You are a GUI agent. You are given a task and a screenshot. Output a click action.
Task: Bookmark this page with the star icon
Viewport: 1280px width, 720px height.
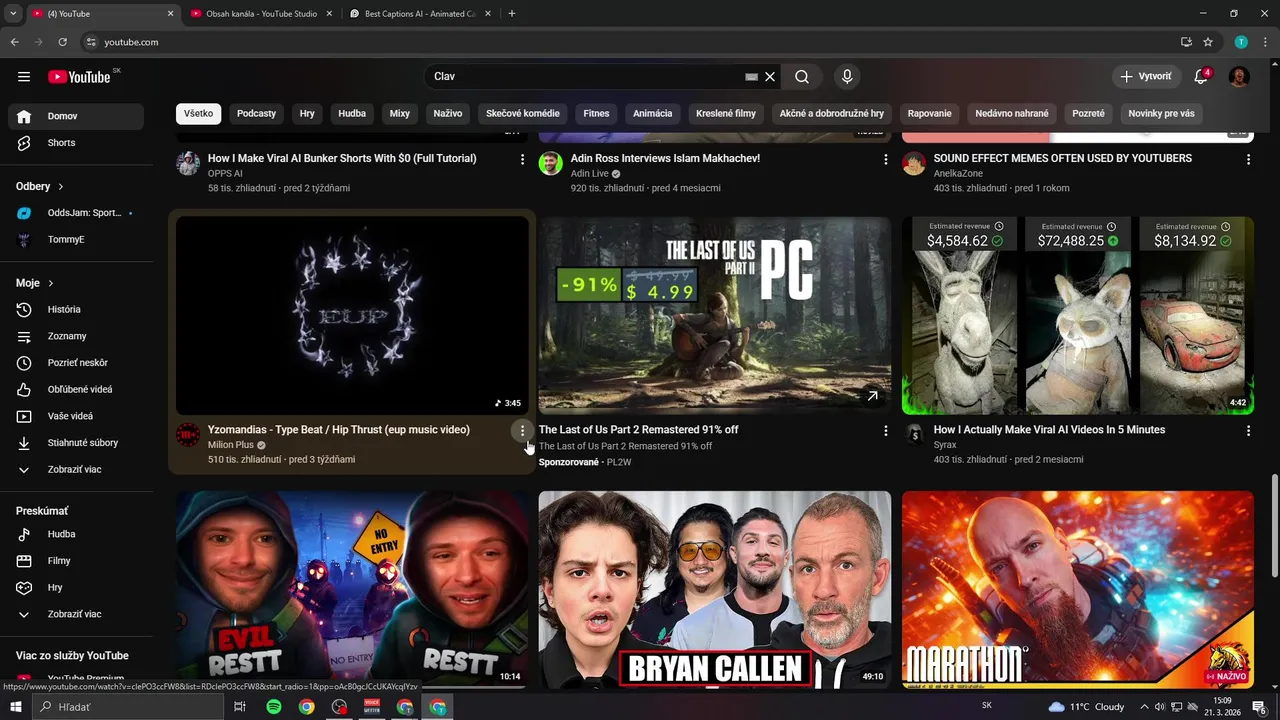click(1208, 42)
